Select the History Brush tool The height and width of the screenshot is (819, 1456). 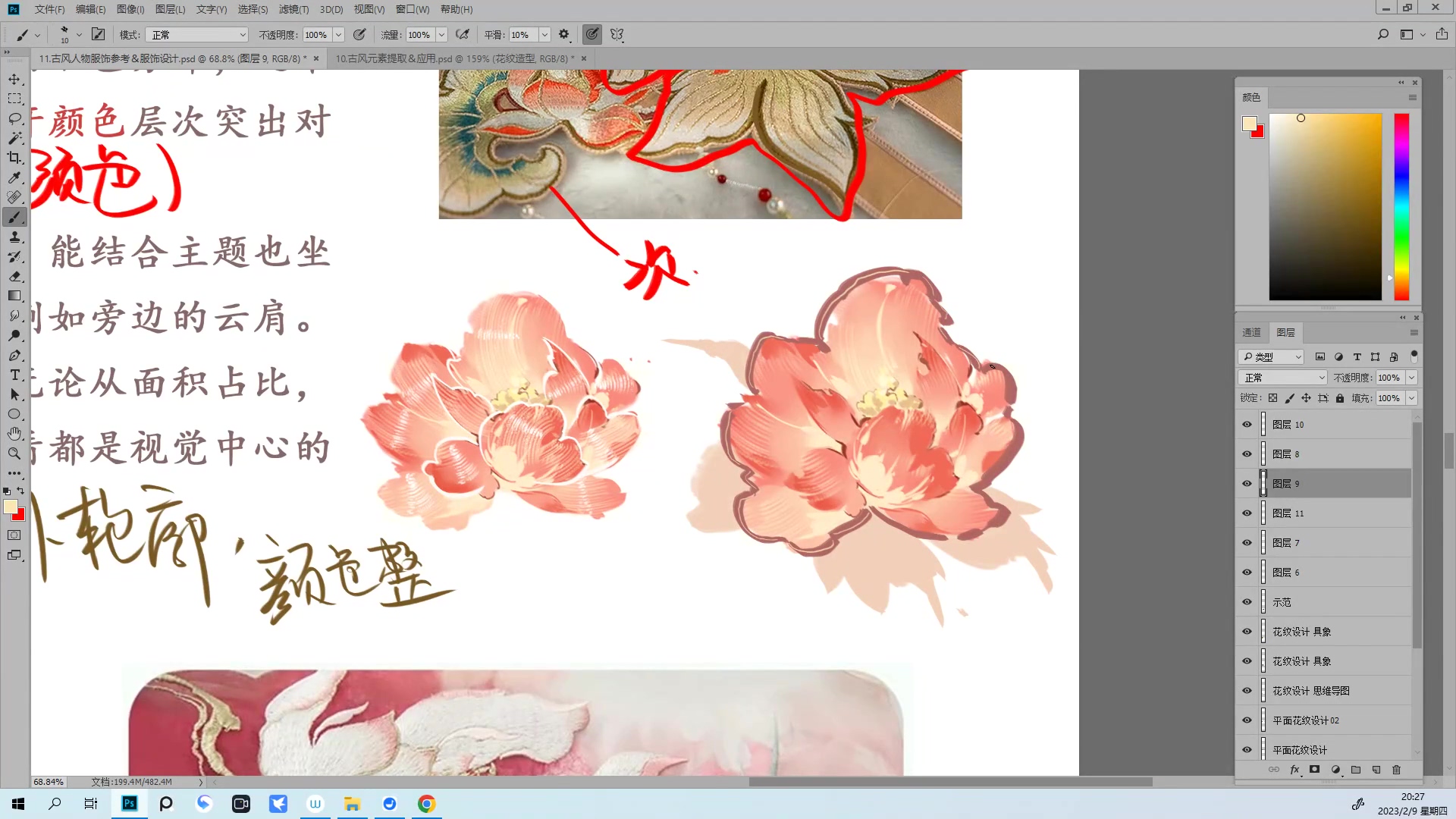click(14, 257)
